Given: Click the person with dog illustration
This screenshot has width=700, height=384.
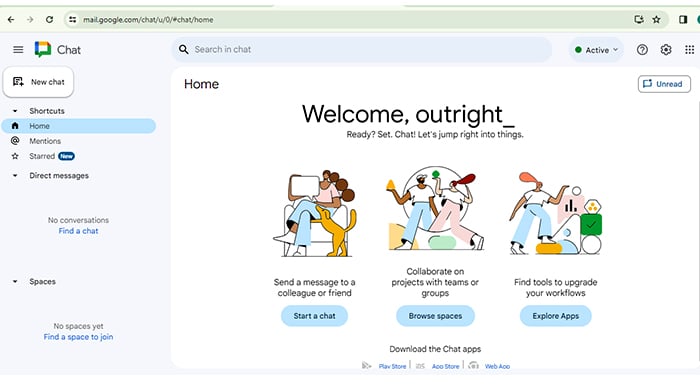Looking at the screenshot, I should (x=315, y=213).
